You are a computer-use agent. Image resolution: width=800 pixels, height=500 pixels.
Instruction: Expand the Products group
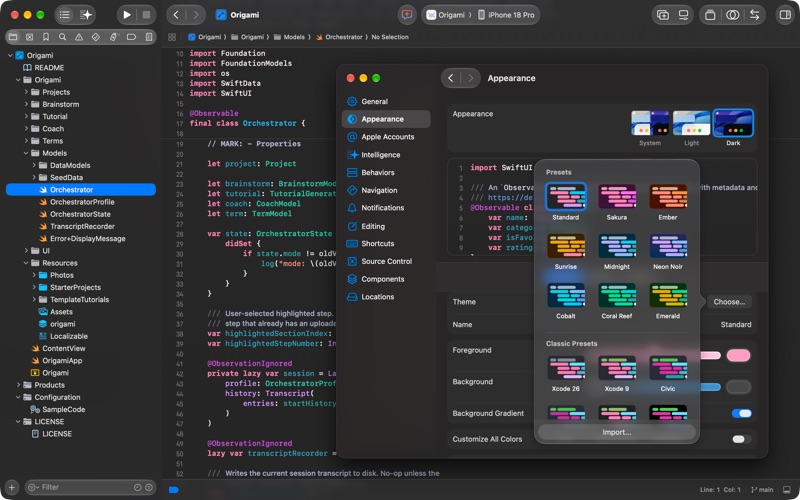pos(18,385)
